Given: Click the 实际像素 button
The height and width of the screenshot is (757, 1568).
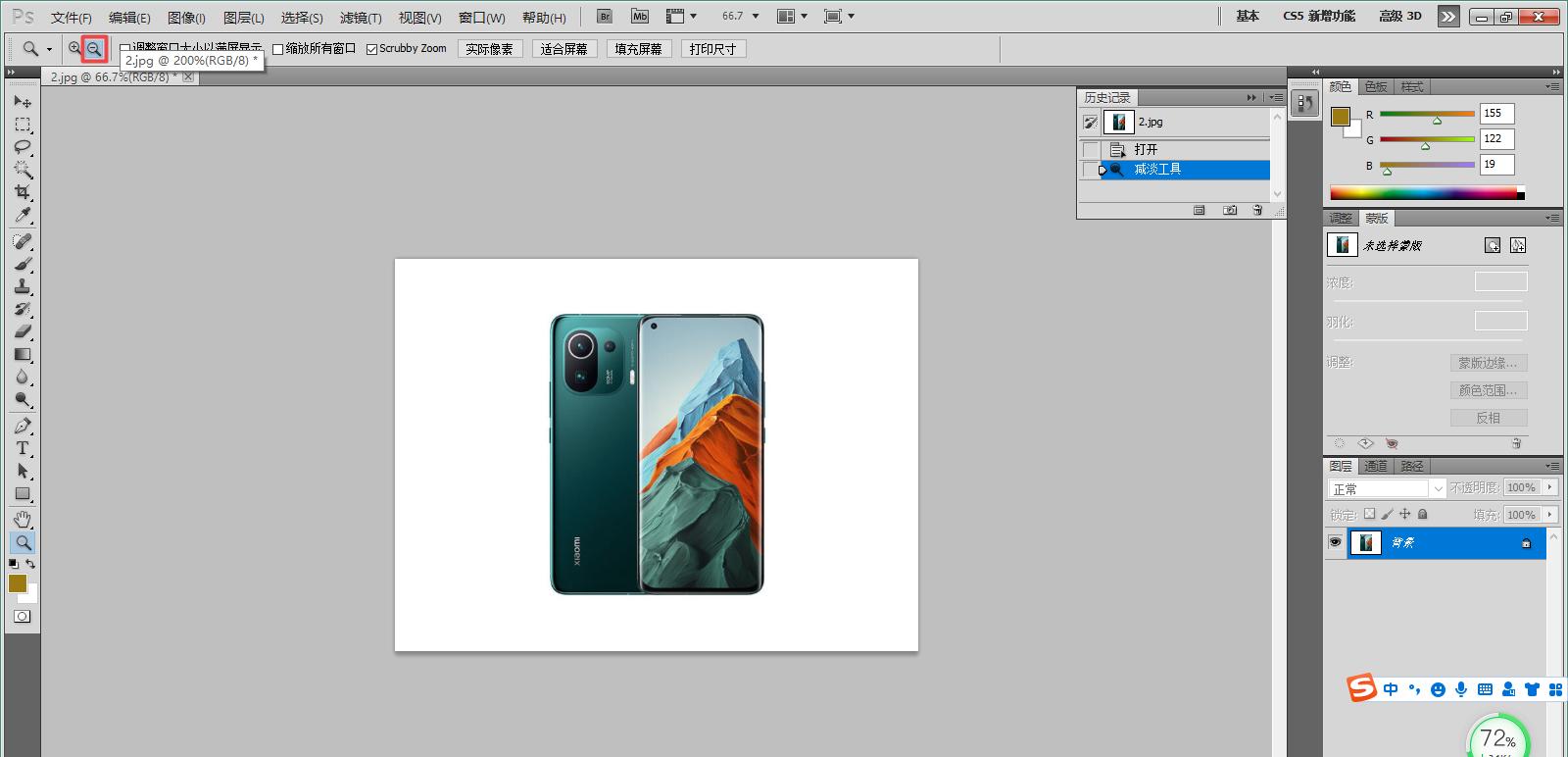Looking at the screenshot, I should [x=489, y=49].
